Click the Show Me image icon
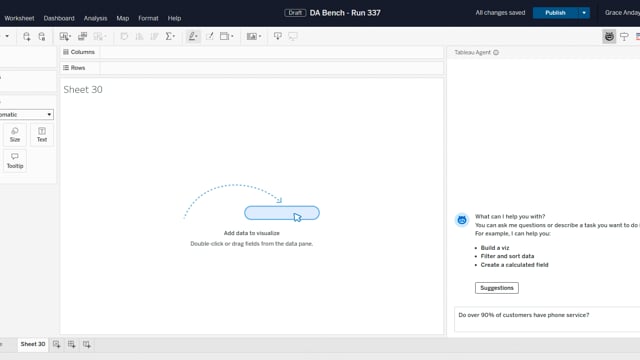 pos(253,36)
